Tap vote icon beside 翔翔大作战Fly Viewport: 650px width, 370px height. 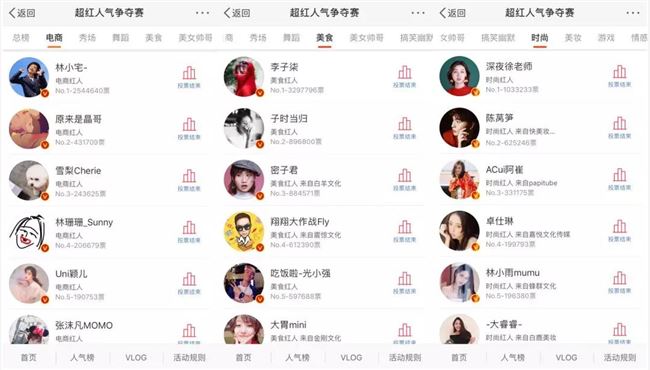point(405,231)
